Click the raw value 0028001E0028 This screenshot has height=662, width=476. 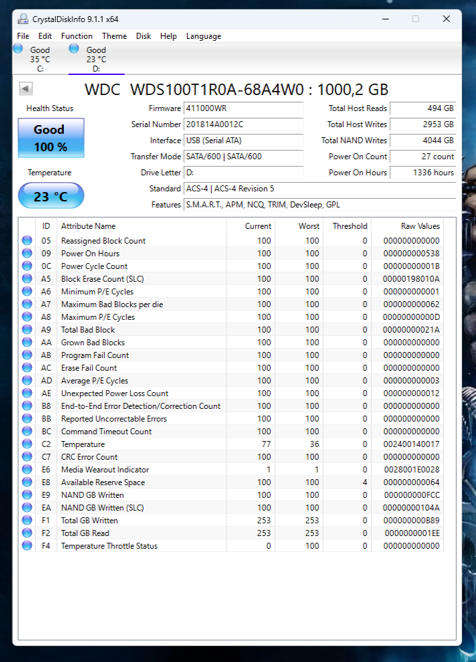click(412, 469)
